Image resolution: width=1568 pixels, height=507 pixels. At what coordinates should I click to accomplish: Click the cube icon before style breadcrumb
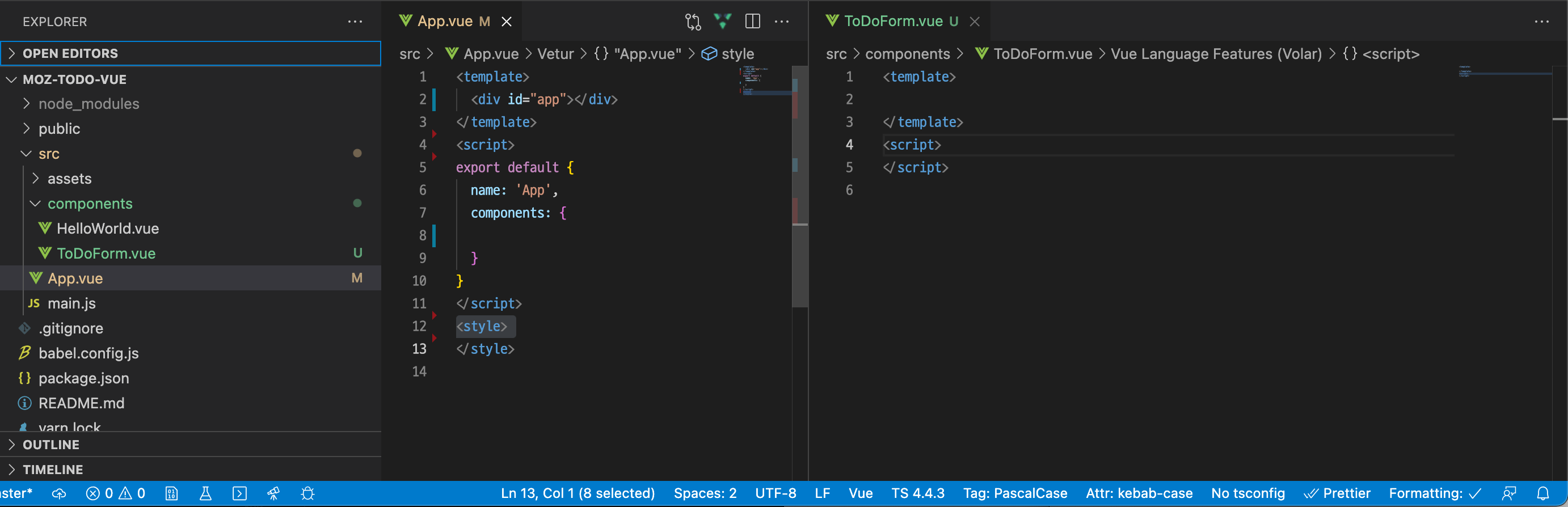coord(709,54)
